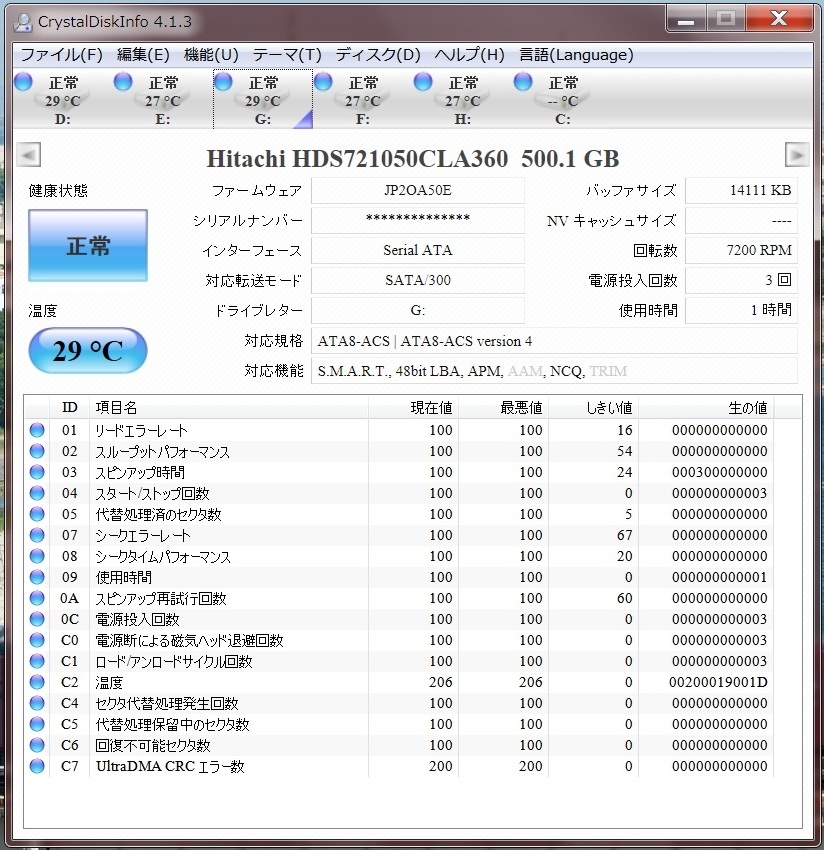Select the C: drive status orb
This screenshot has width=824, height=850.
point(523,82)
